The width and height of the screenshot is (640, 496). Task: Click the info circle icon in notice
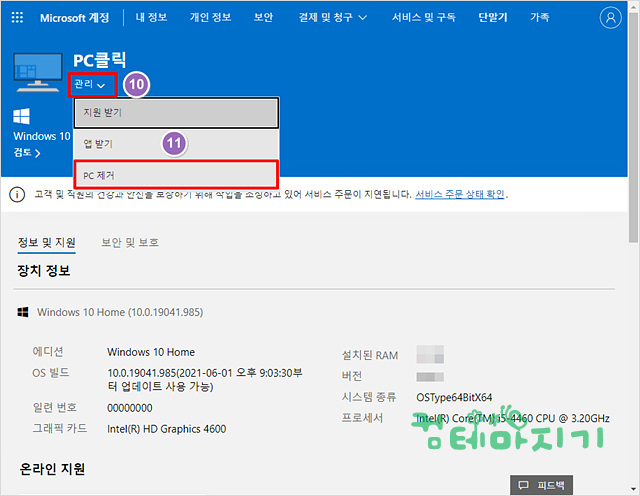pyautogui.click(x=17, y=195)
